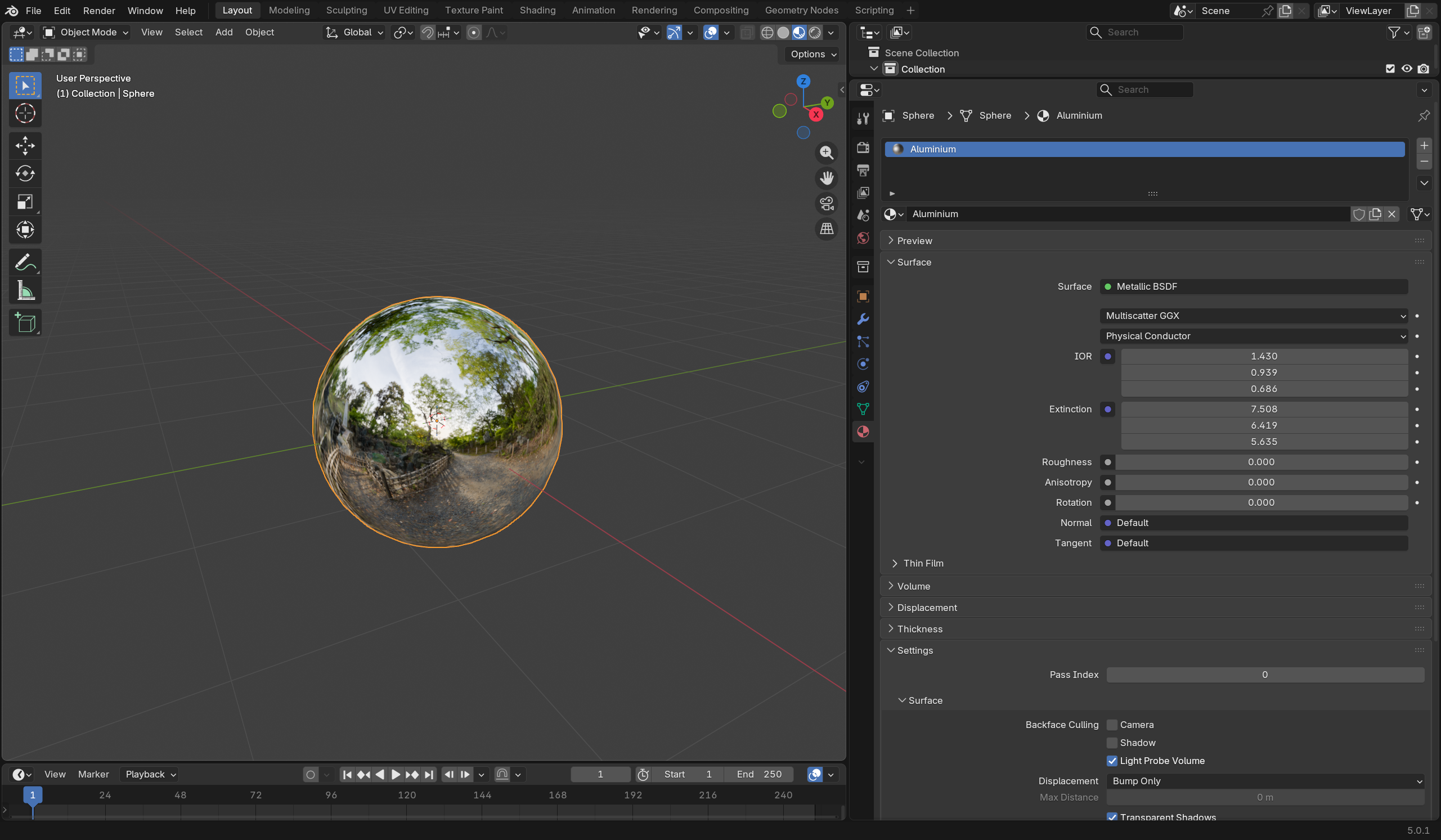Hide Collection with the eye icon
Viewport: 1441px width, 840px height.
click(1406, 69)
